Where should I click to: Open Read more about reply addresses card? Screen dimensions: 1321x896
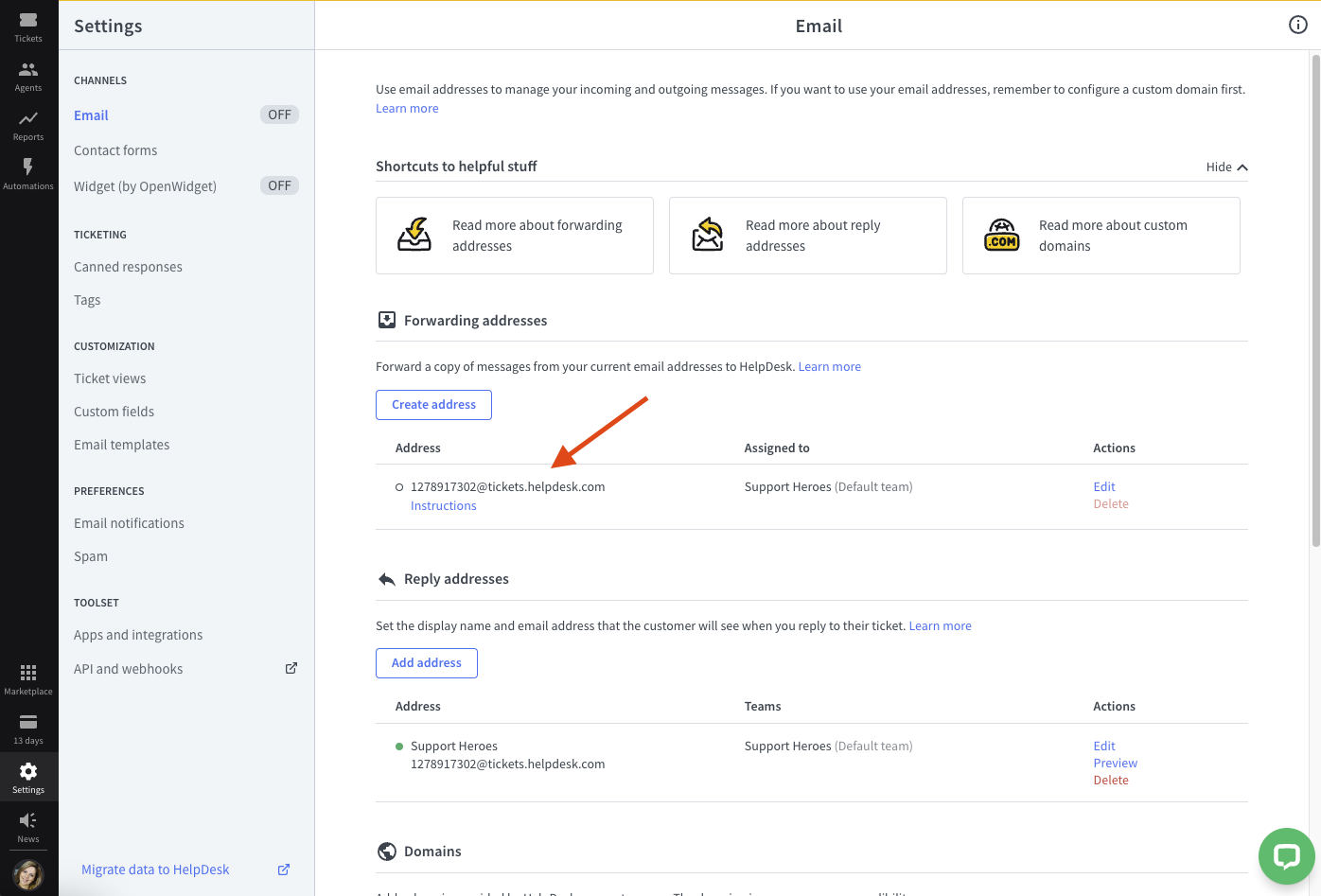coord(808,236)
